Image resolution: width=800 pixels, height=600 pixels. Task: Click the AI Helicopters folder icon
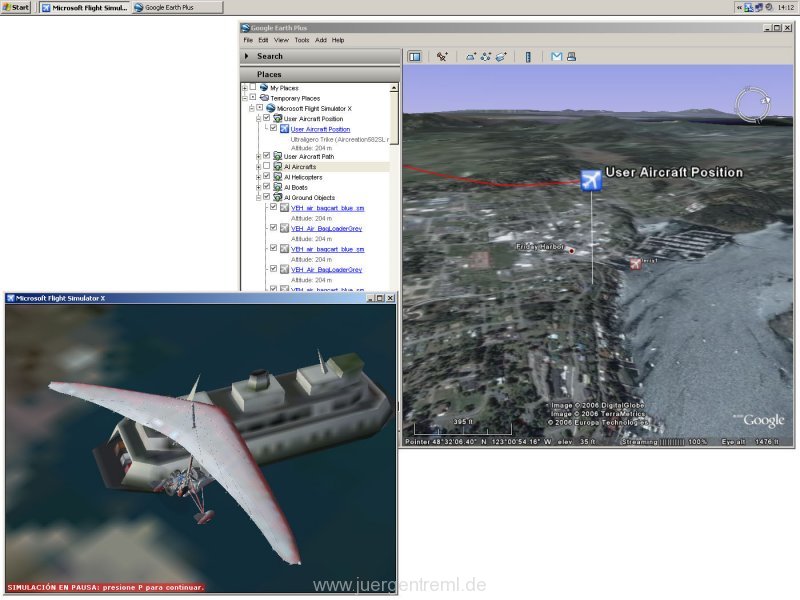click(278, 177)
